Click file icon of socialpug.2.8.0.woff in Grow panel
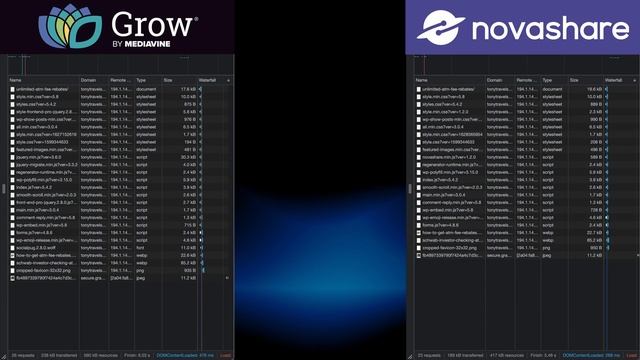Image resolution: width=640 pixels, height=360 pixels. (12, 248)
